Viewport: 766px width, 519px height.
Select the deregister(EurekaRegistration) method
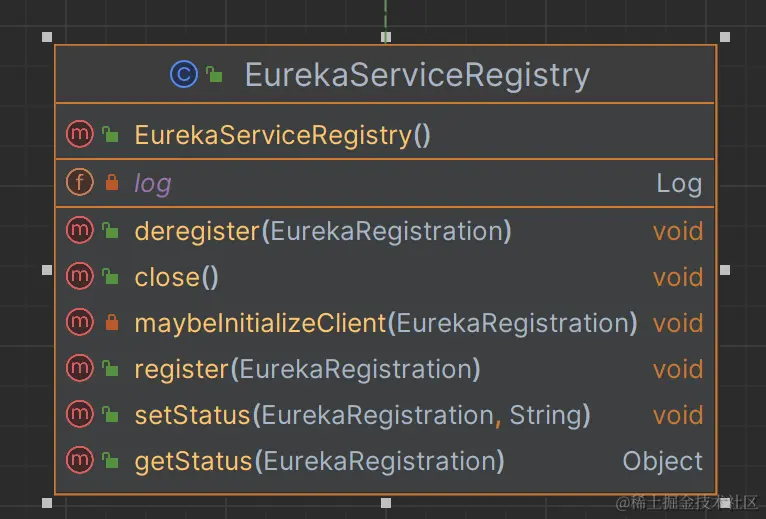[x=323, y=231]
